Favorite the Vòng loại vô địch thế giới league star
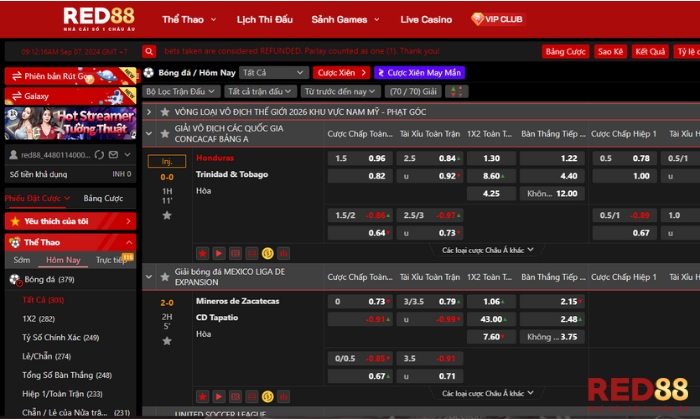The image size is (700, 420). [165, 112]
